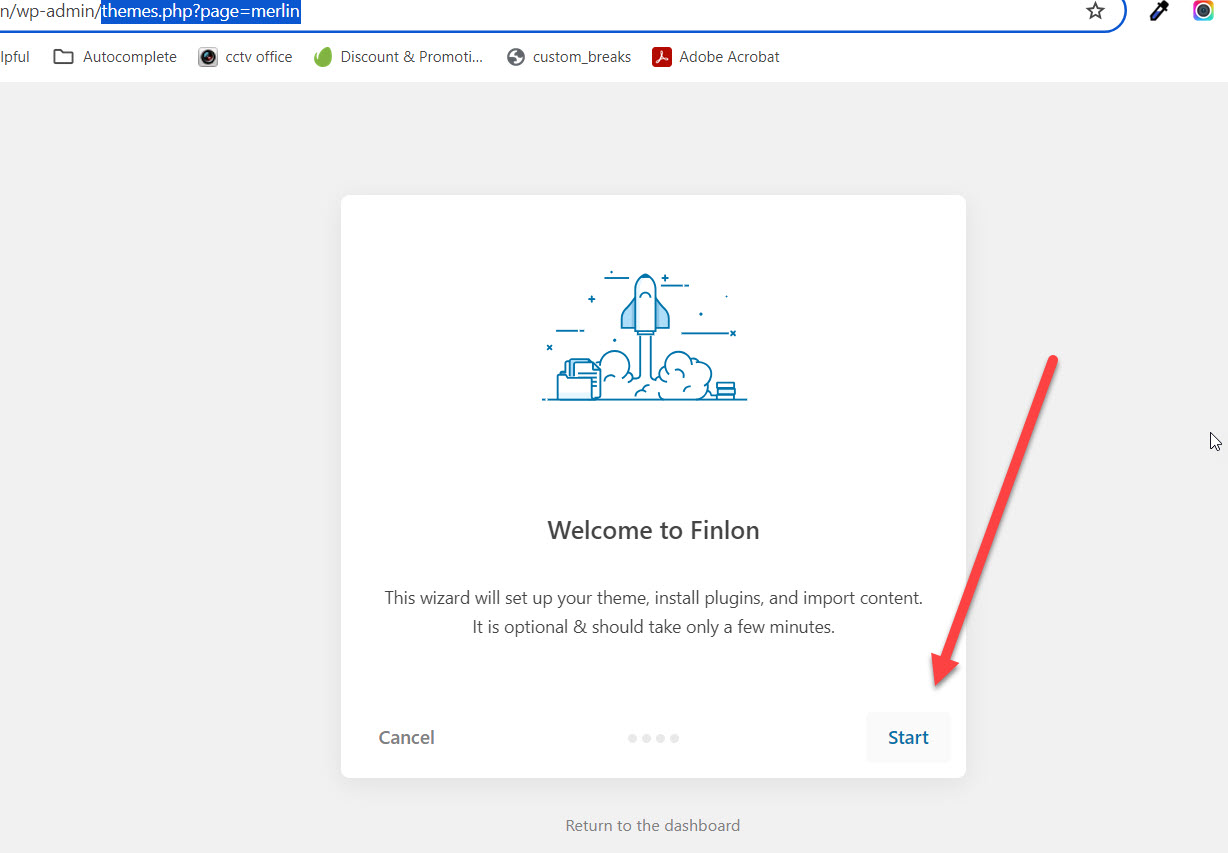This screenshot has height=853, width=1228.
Task: Select the last wizard progress dot
Action: (x=675, y=739)
